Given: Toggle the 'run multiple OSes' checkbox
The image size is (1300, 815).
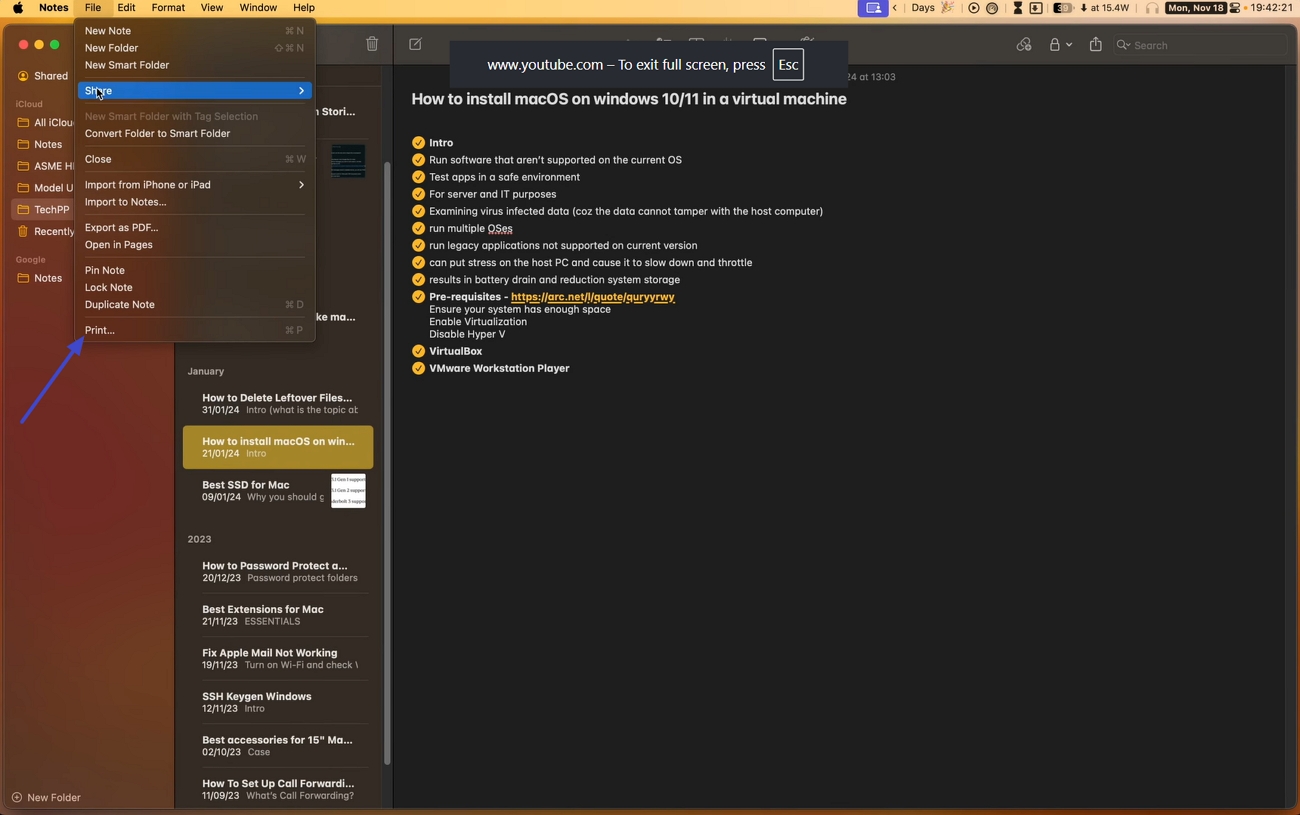Looking at the screenshot, I should 418,228.
